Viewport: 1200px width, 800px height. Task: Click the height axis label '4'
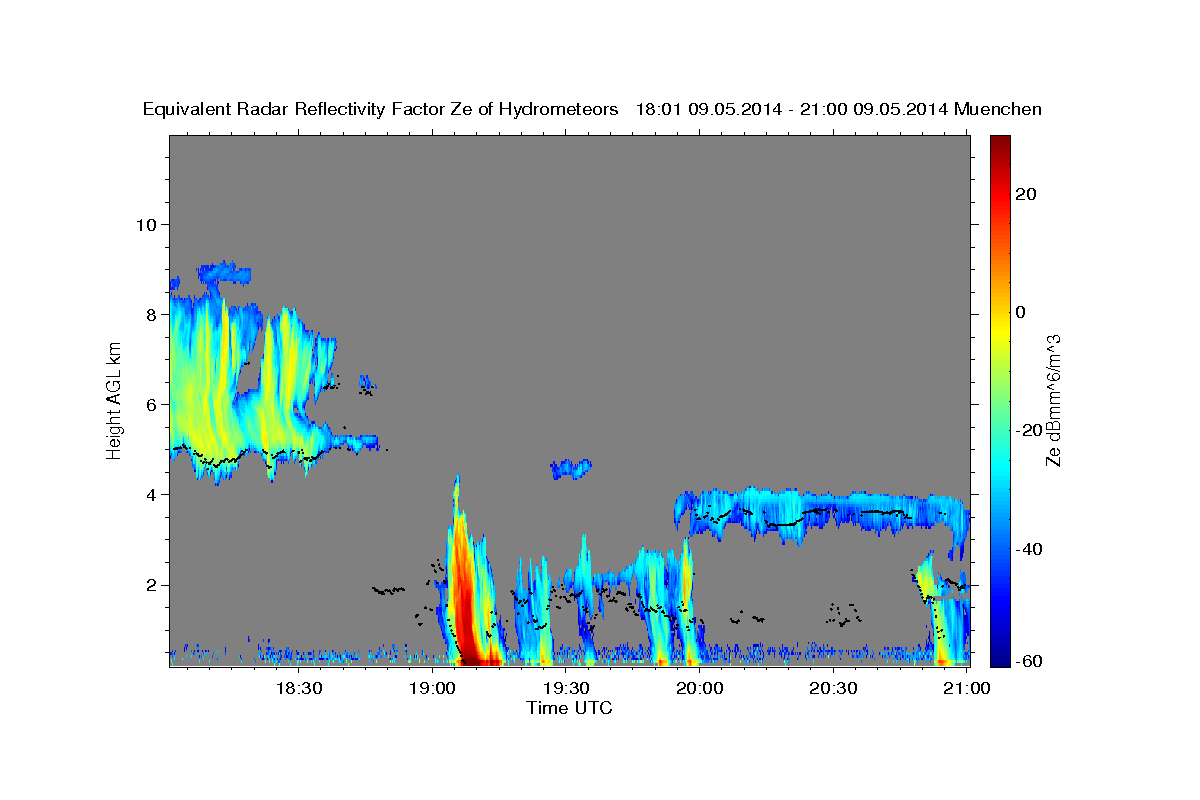149,495
